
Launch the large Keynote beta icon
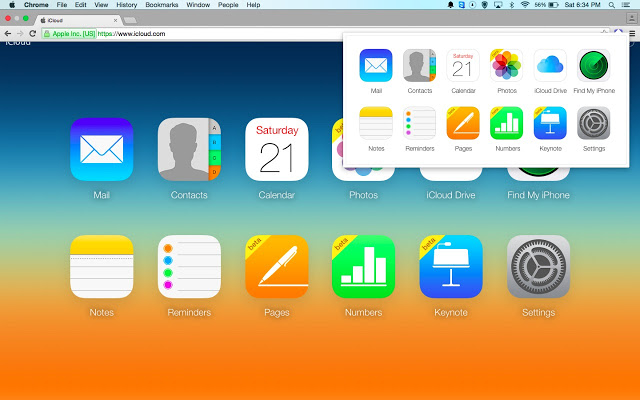451,267
